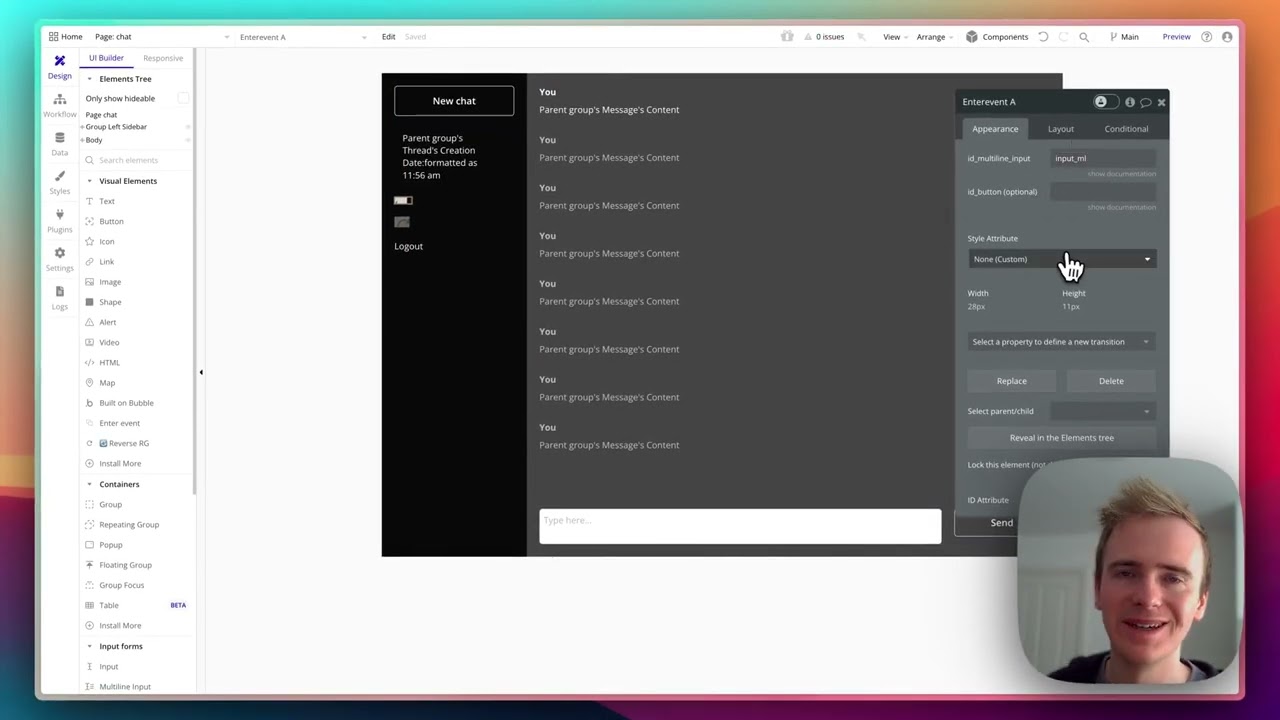Open Components in top bar

pos(997,37)
